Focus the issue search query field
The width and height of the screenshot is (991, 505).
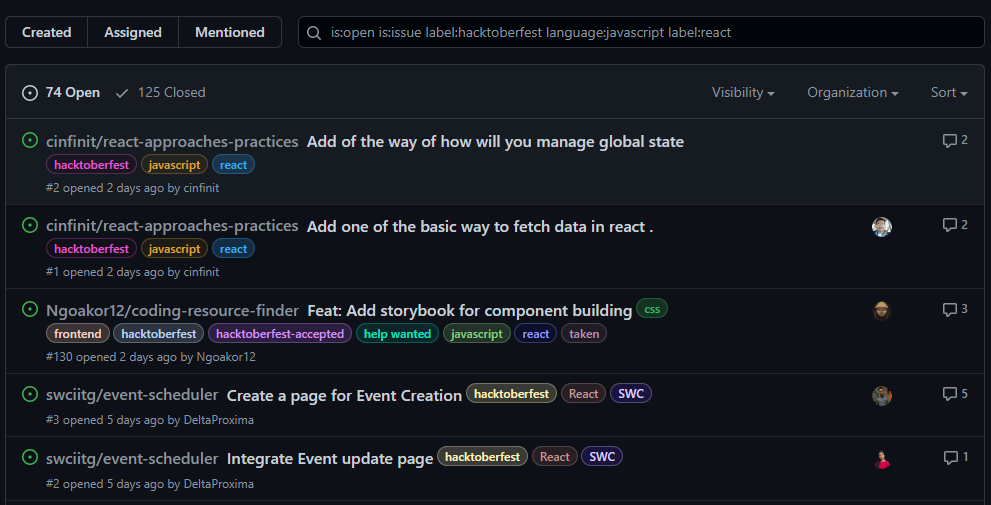(x=641, y=32)
